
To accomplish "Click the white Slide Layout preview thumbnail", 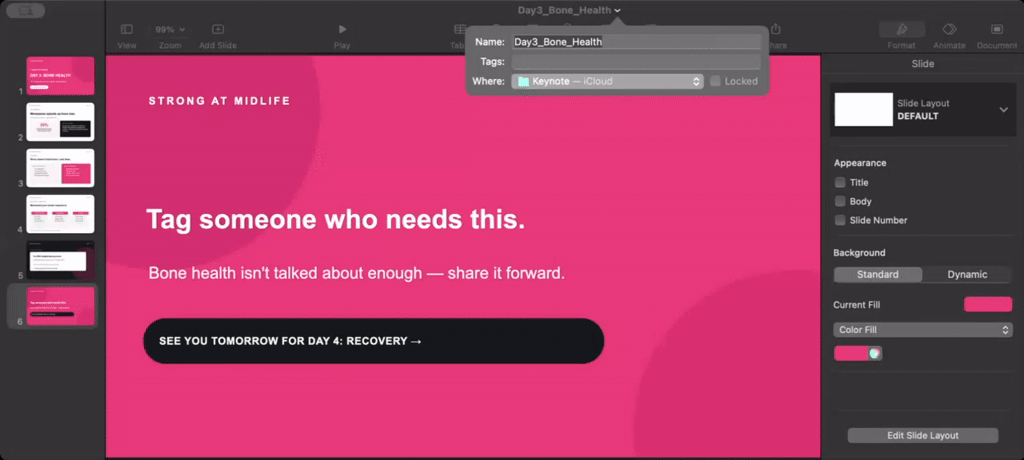I will pyautogui.click(x=863, y=109).
